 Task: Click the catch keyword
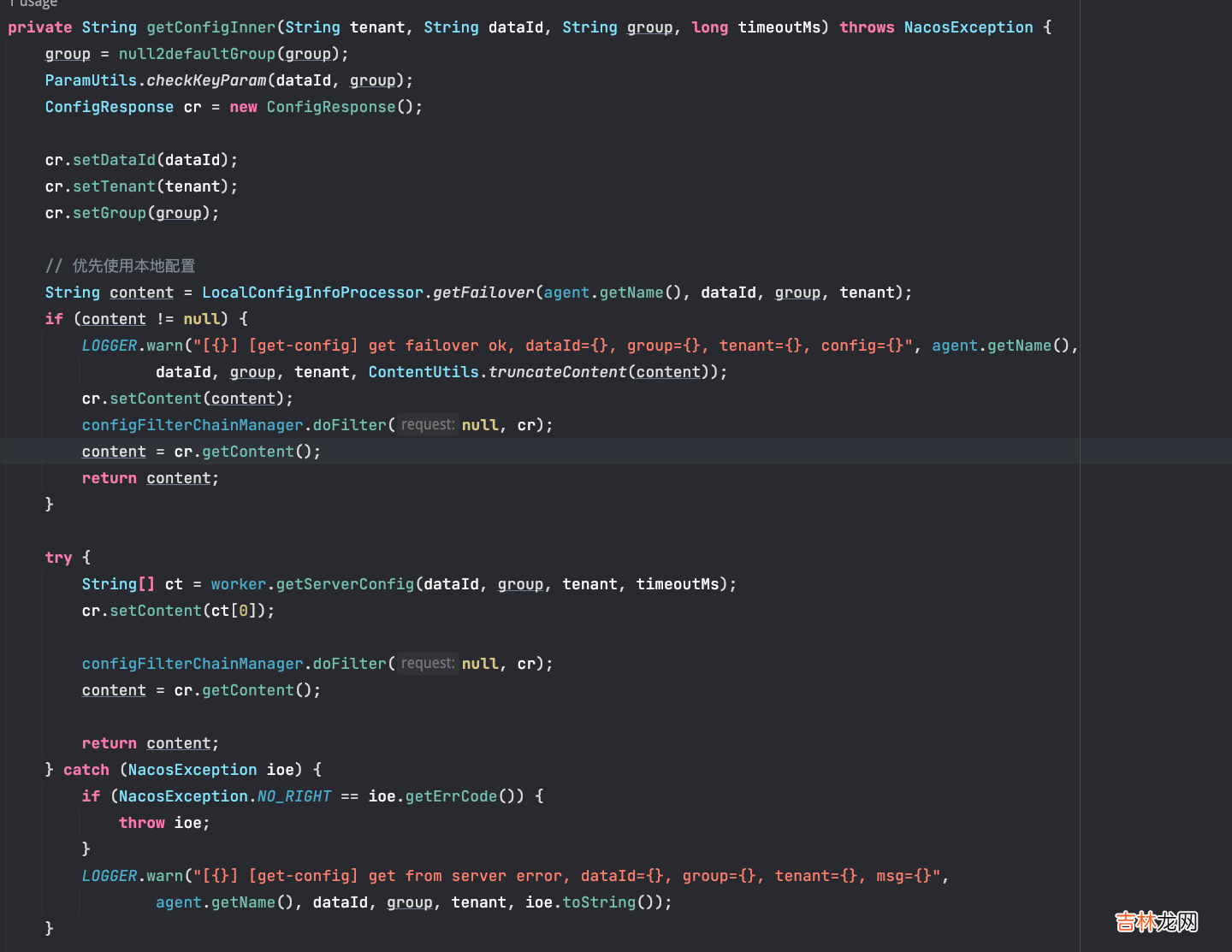point(86,770)
